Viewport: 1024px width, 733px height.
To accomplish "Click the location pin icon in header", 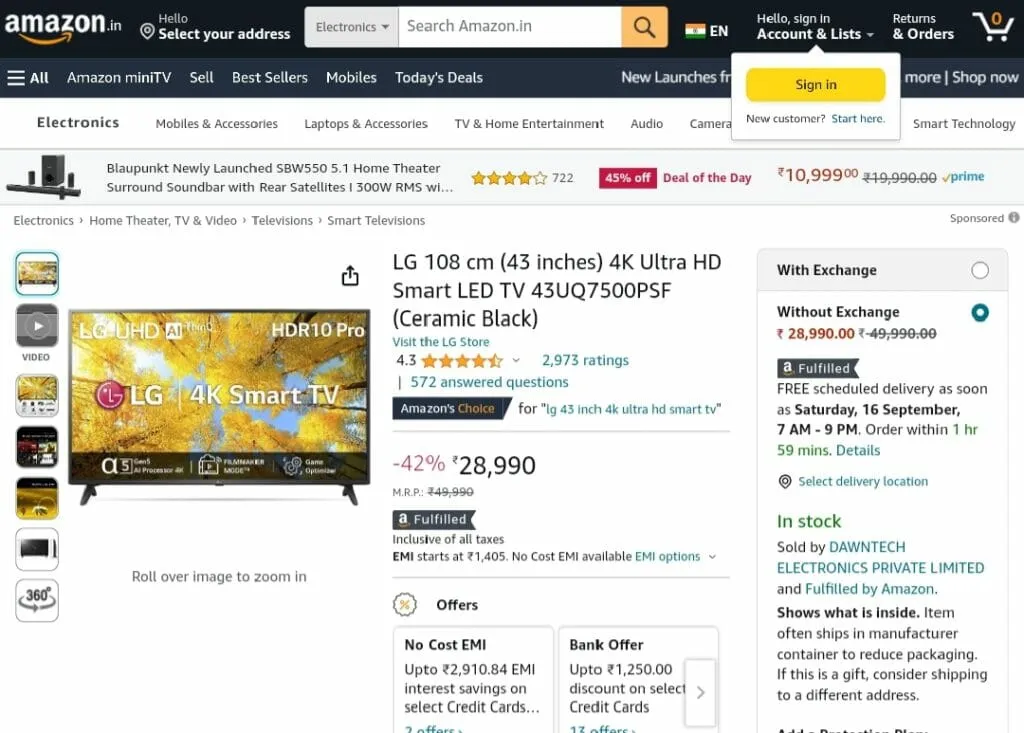I will [x=148, y=31].
